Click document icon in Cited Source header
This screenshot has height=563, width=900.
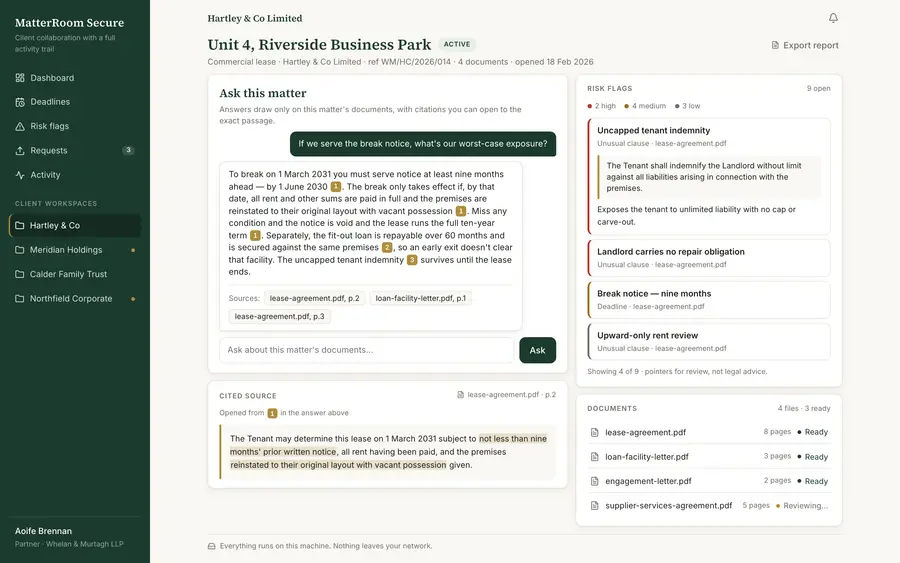[x=460, y=395]
